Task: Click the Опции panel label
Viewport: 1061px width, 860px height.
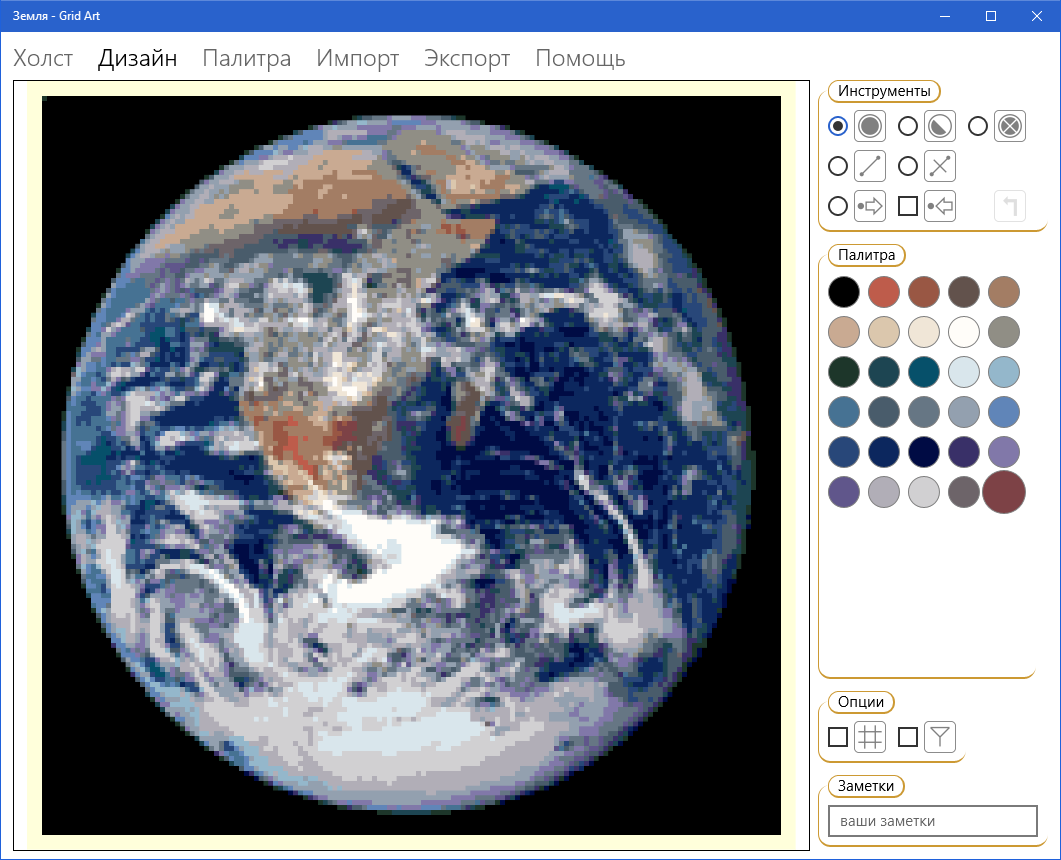Action: 861,702
